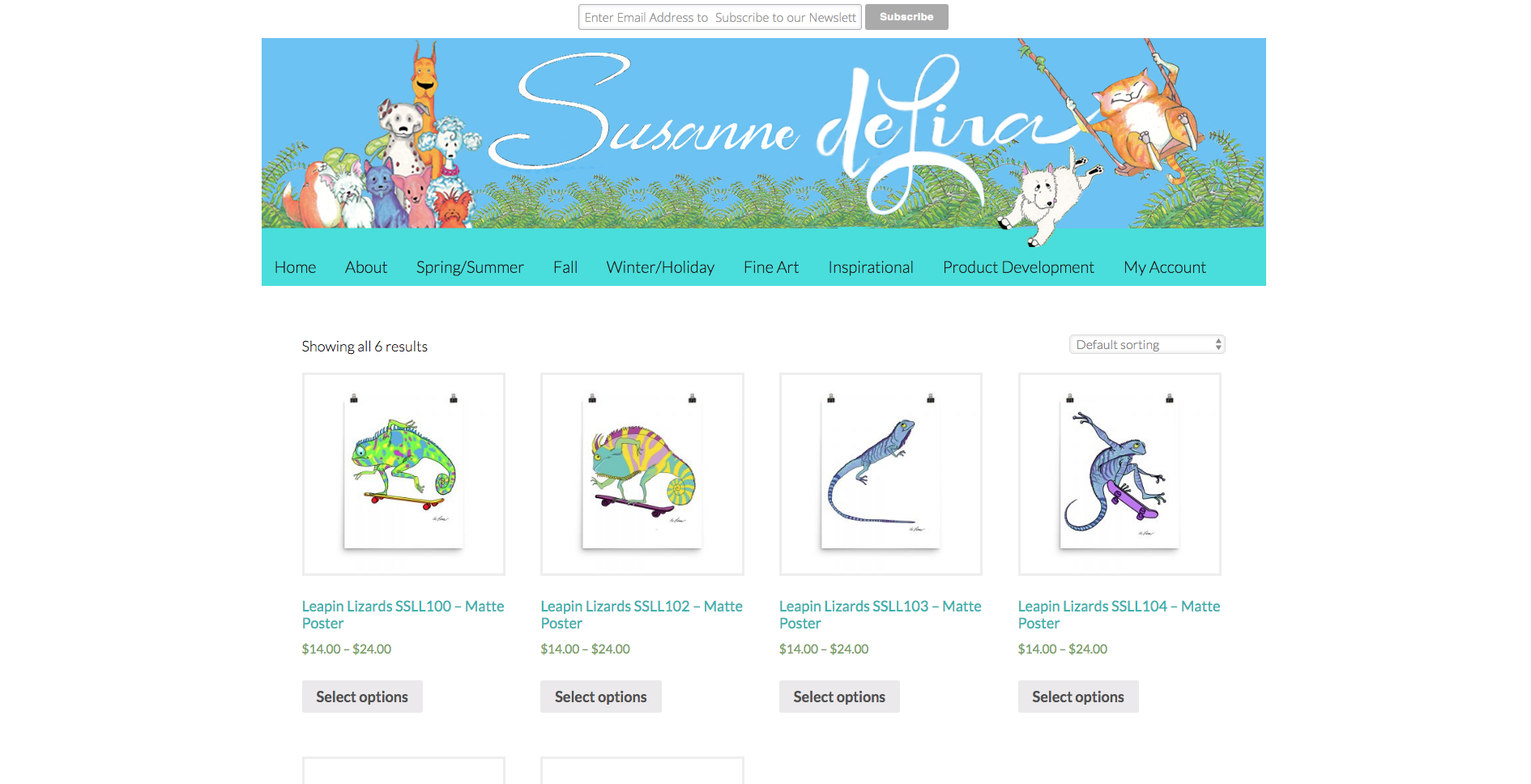Open the blue lizard SSLL103 poster thumbnail
This screenshot has height=784, width=1531.
tap(881, 474)
